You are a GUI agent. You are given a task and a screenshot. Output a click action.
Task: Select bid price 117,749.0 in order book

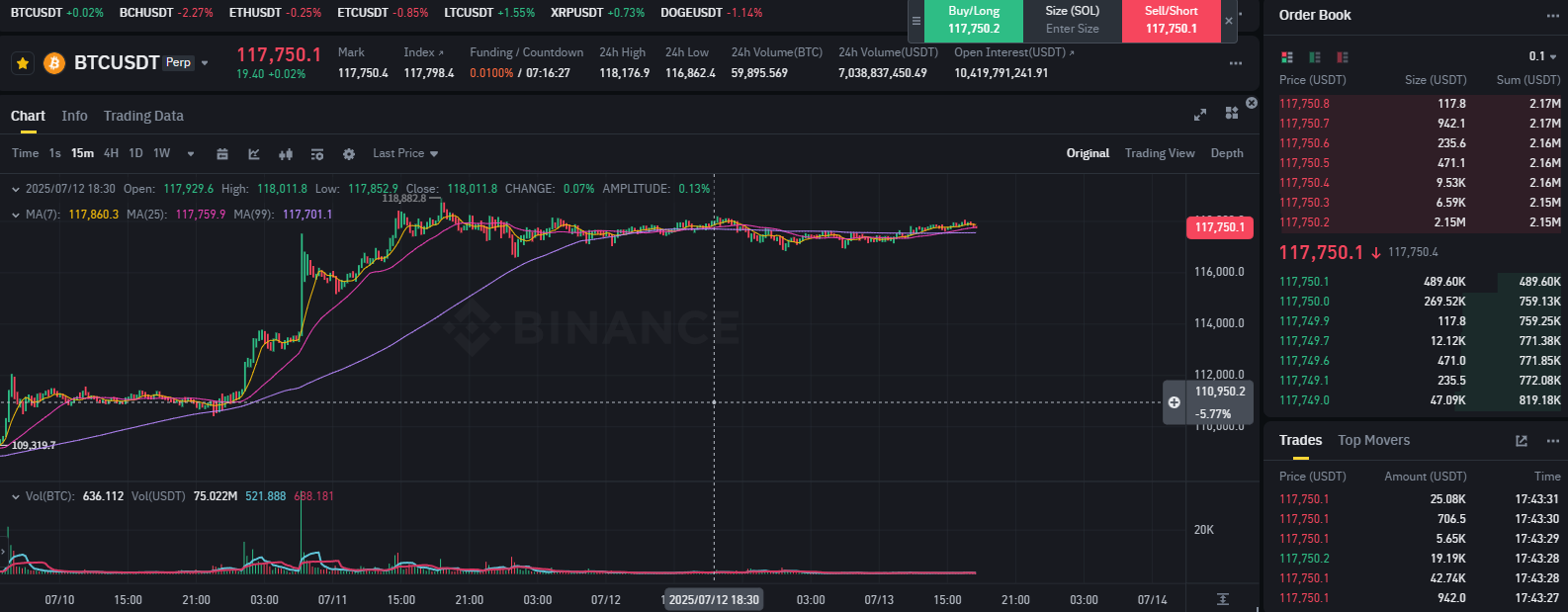pos(1304,400)
